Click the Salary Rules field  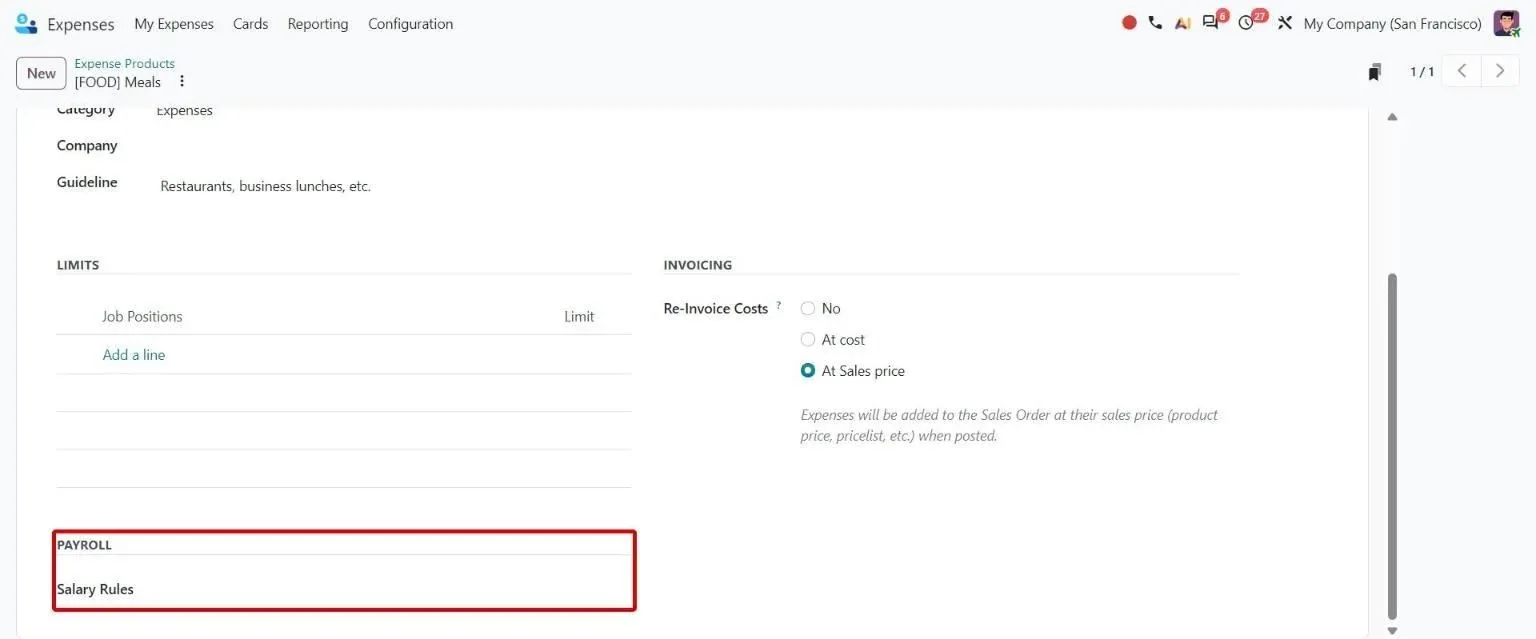394,589
